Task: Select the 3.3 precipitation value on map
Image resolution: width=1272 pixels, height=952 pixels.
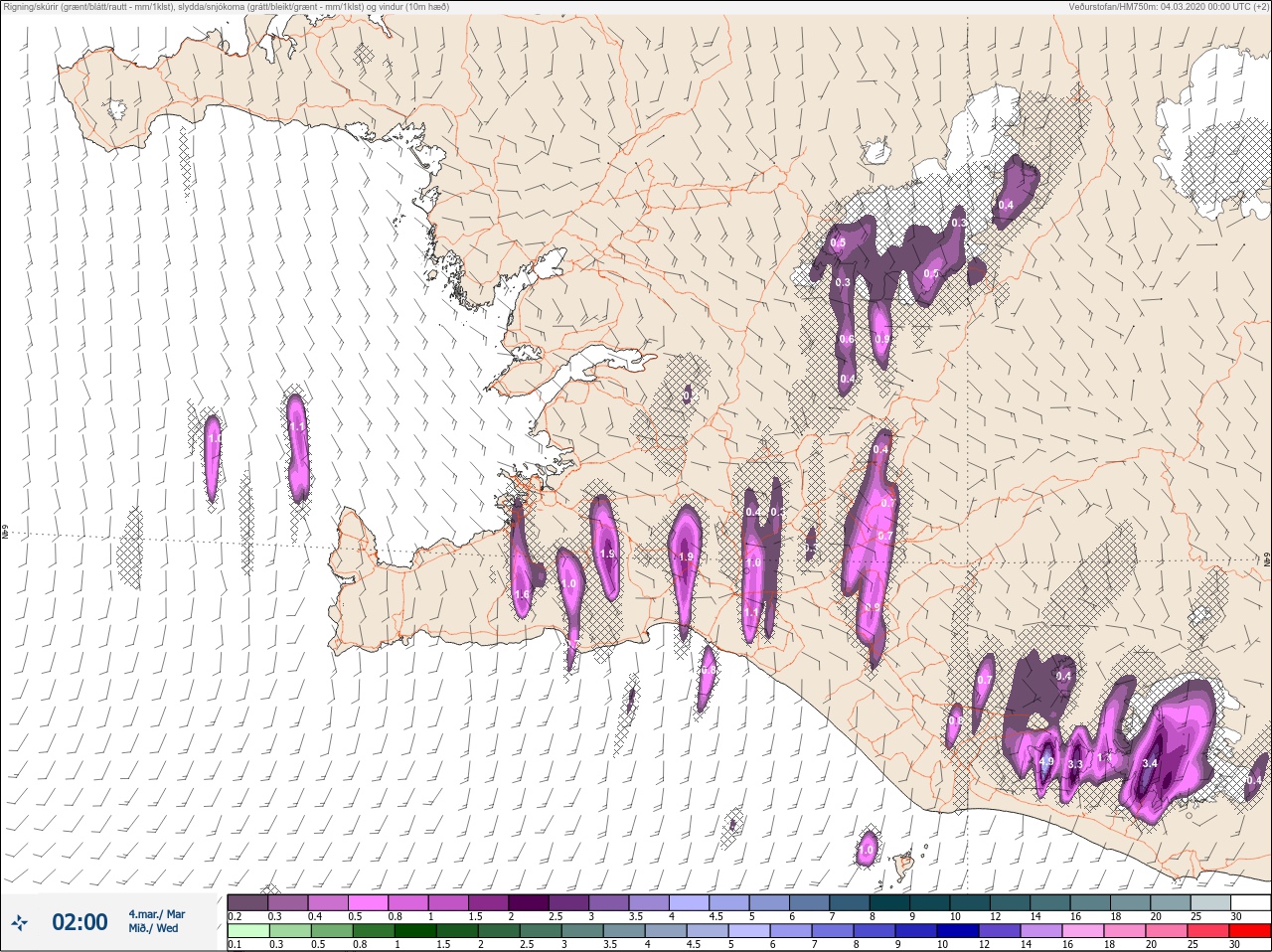Action: (1074, 764)
